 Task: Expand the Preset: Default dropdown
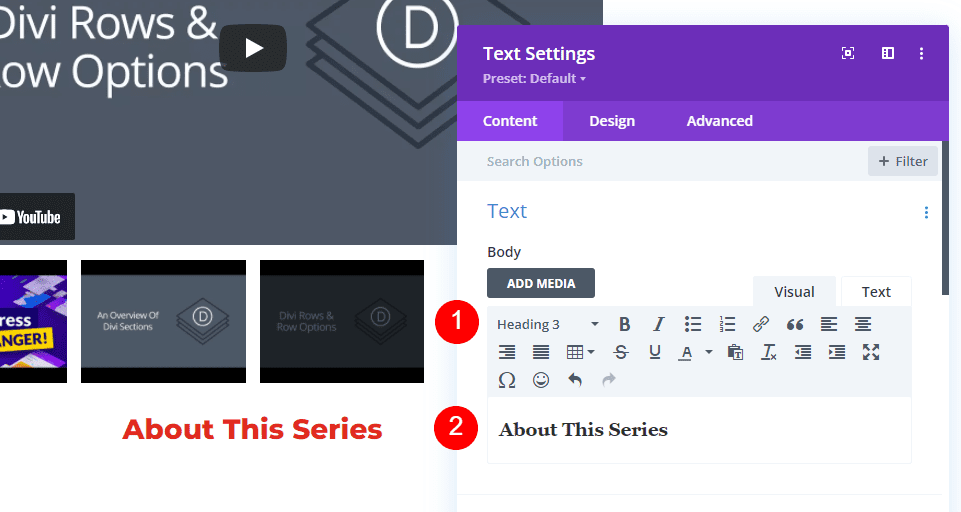pos(534,79)
